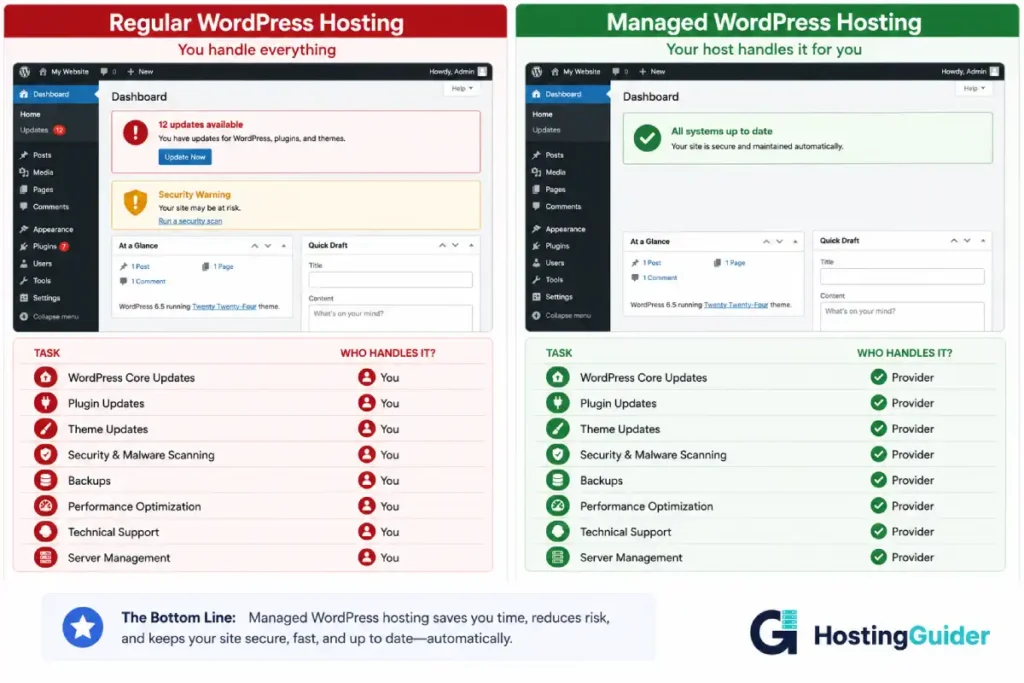Click the red alert icon beside '12 updates available'

point(135,133)
